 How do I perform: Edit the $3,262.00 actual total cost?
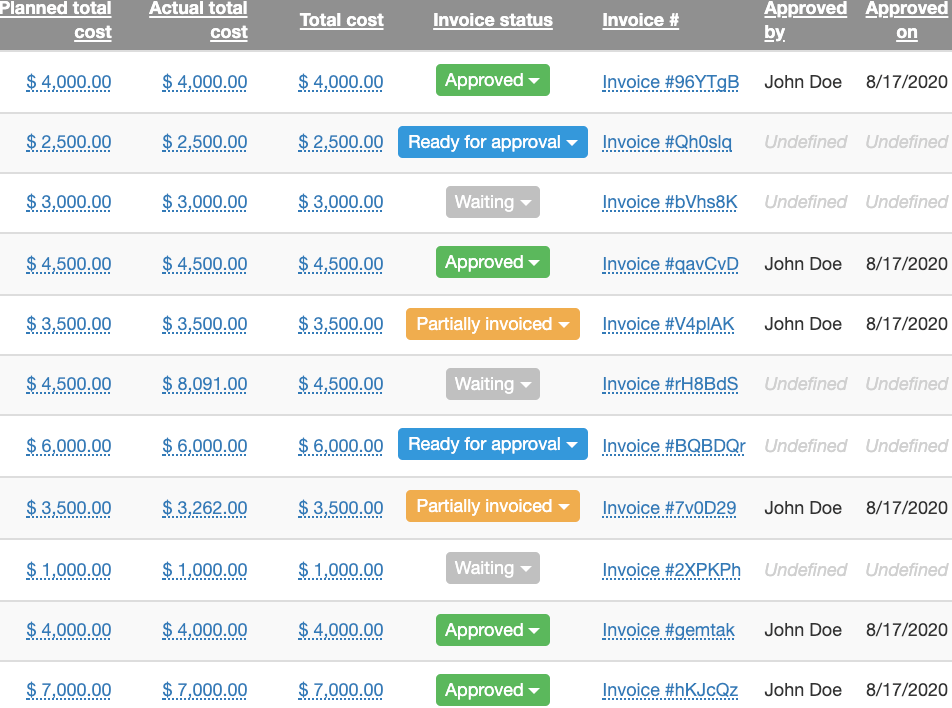pos(205,508)
